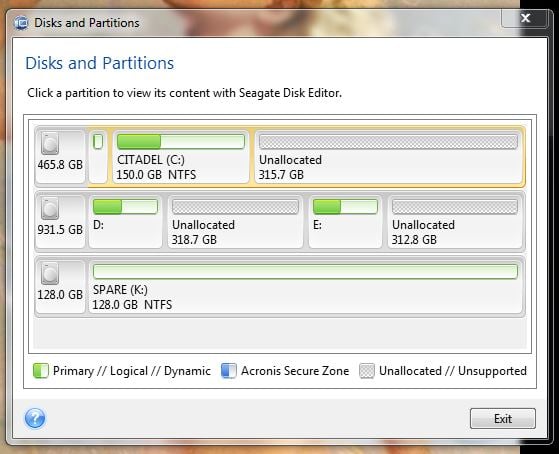The width and height of the screenshot is (559, 454).
Task: Click the SPARE (K:) usage bar
Action: pyautogui.click(x=305, y=271)
